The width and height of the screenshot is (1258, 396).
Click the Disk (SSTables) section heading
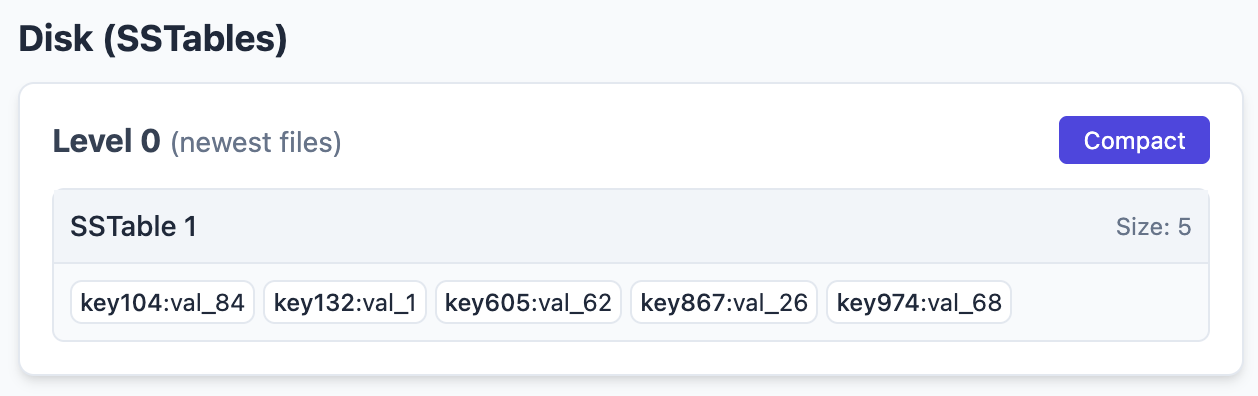click(153, 38)
